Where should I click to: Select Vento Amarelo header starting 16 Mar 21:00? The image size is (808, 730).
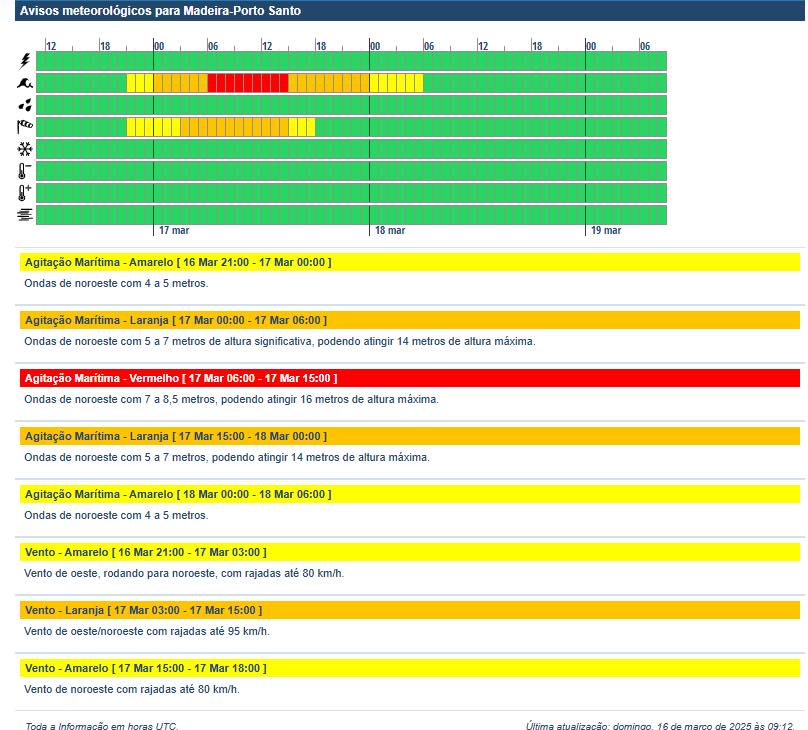(x=145, y=552)
